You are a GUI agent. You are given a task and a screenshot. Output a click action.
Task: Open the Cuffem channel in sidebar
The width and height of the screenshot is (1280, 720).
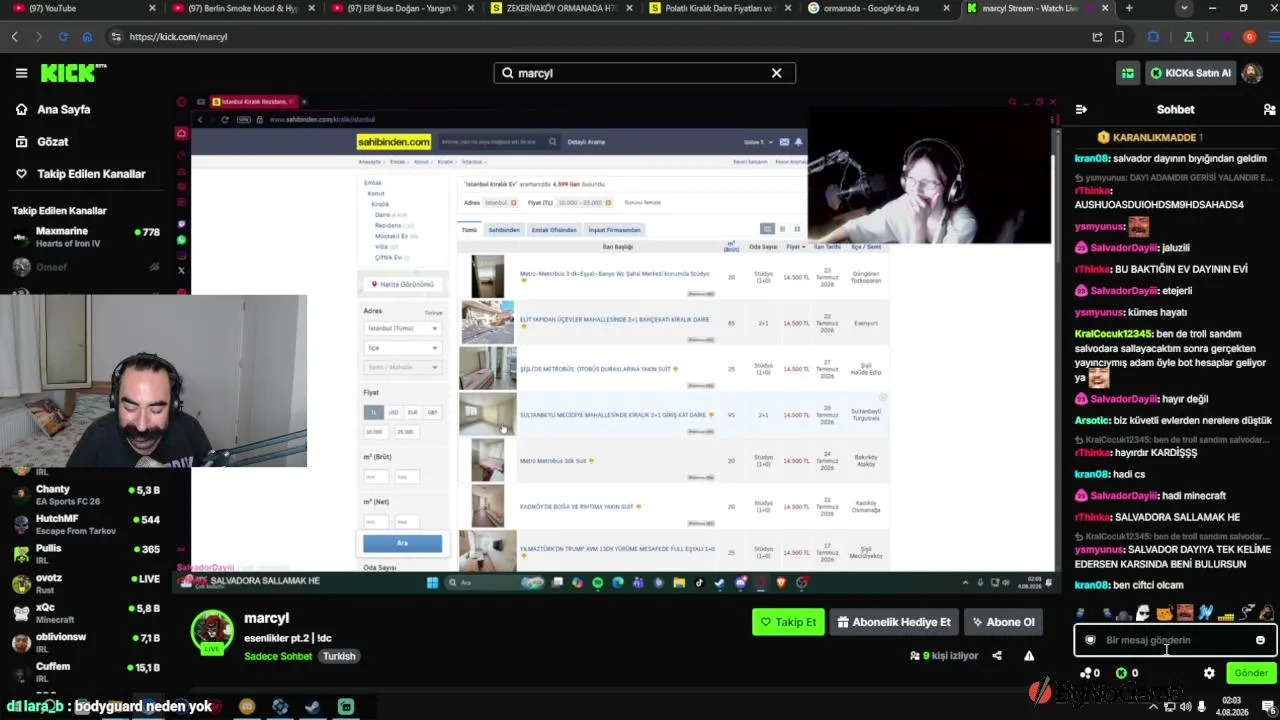tap(85, 672)
